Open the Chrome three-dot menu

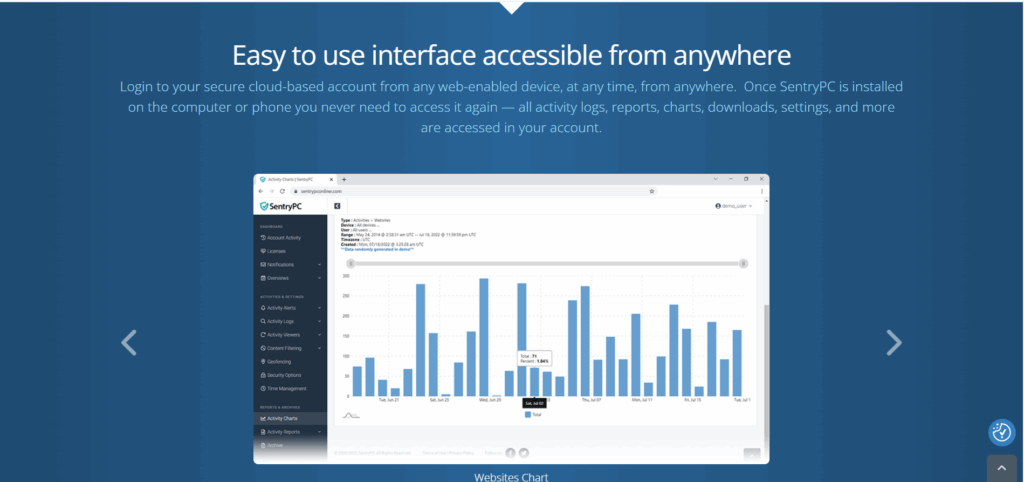(x=762, y=191)
